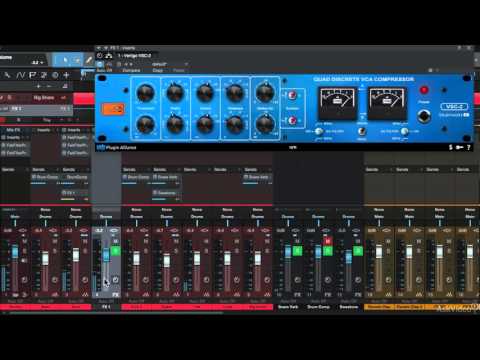Click the Snare Verb channel fader handle
The image size is (480, 360).
288,251
